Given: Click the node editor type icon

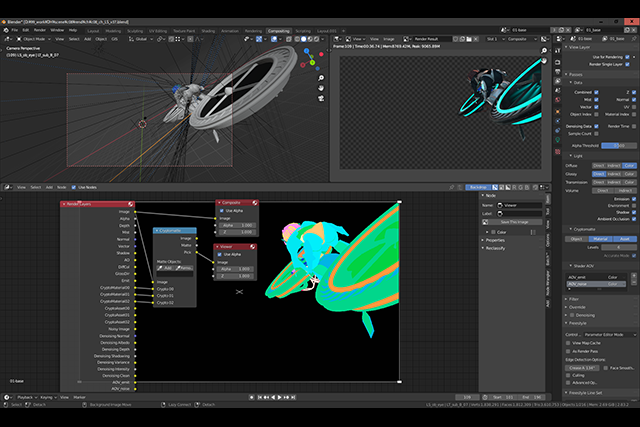Looking at the screenshot, I should tap(8, 187).
